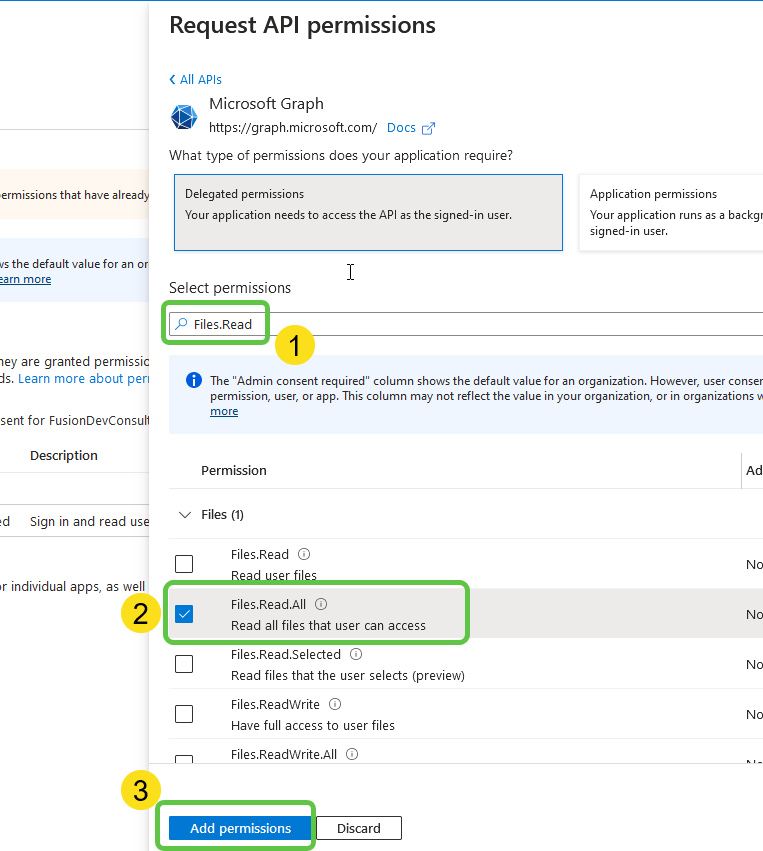
Task: Go back via All APIs link
Action: coord(196,79)
